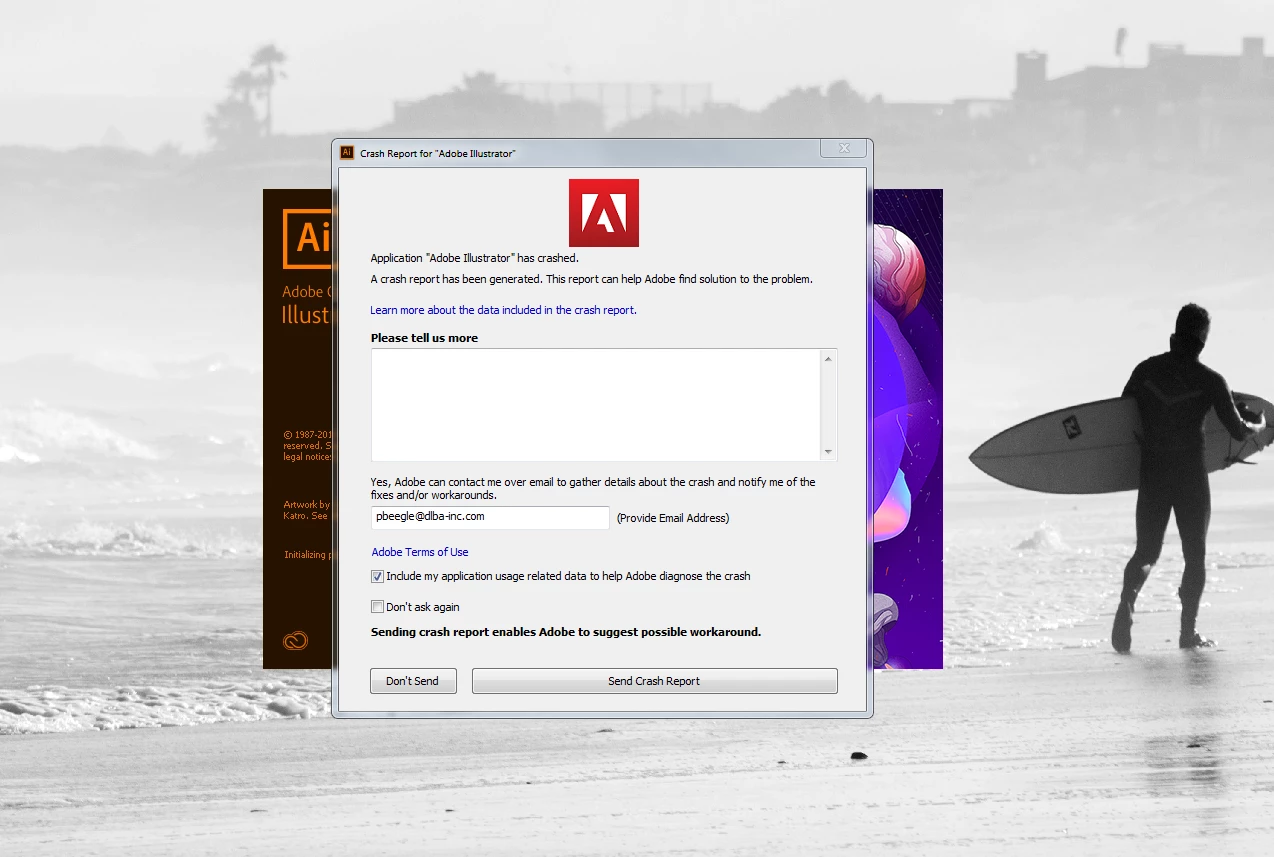Uncheck Include my application usage data
This screenshot has height=857, width=1274.
[x=377, y=576]
